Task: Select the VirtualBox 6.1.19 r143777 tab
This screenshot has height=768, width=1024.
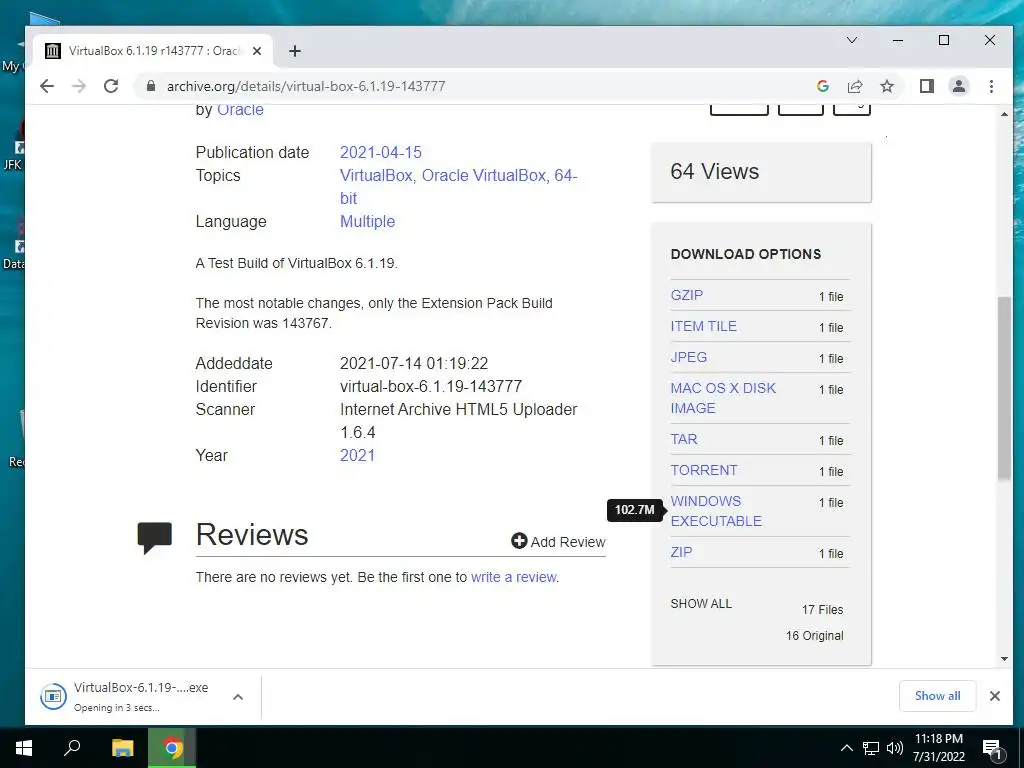Action: coord(153,51)
